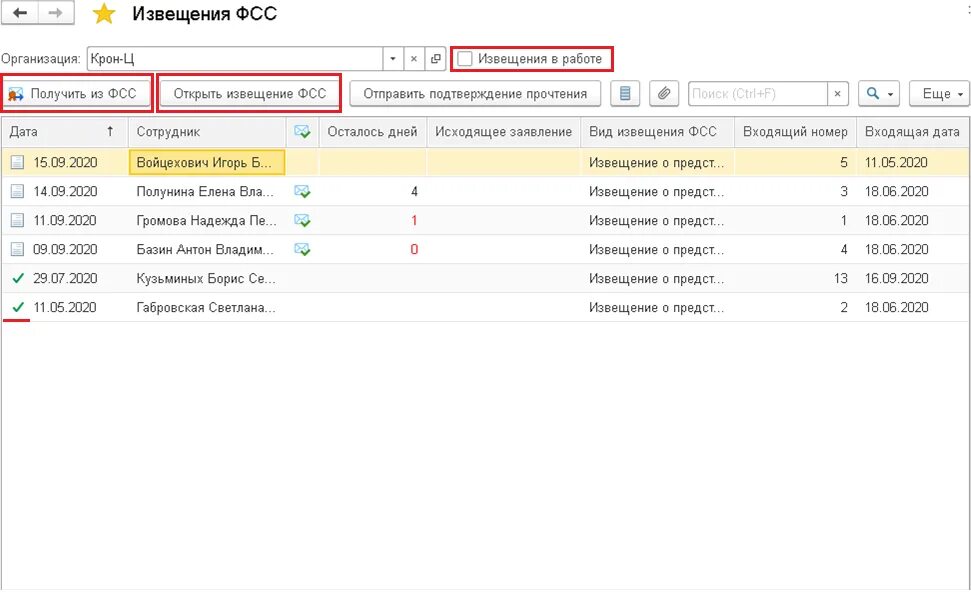This screenshot has width=971, height=592.
Task: Click the envelope icon in Базин row
Action: click(302, 250)
